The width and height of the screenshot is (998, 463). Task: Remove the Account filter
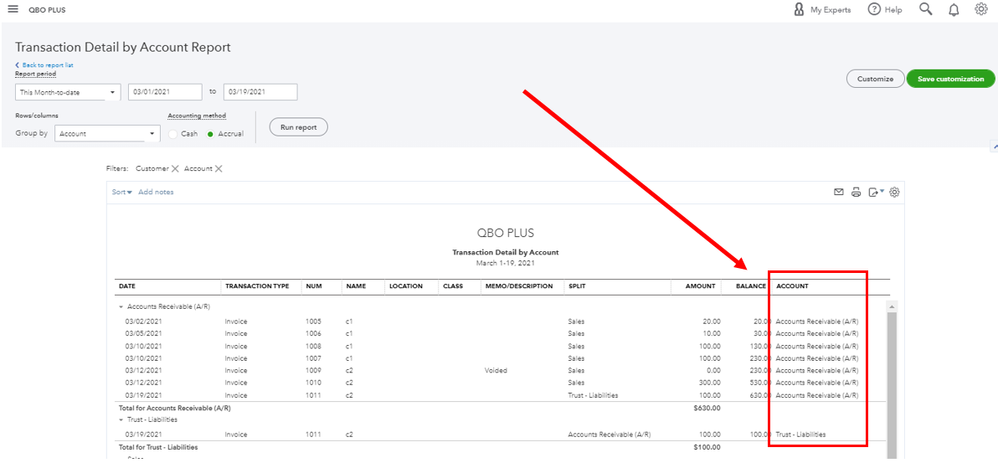pyautogui.click(x=218, y=169)
